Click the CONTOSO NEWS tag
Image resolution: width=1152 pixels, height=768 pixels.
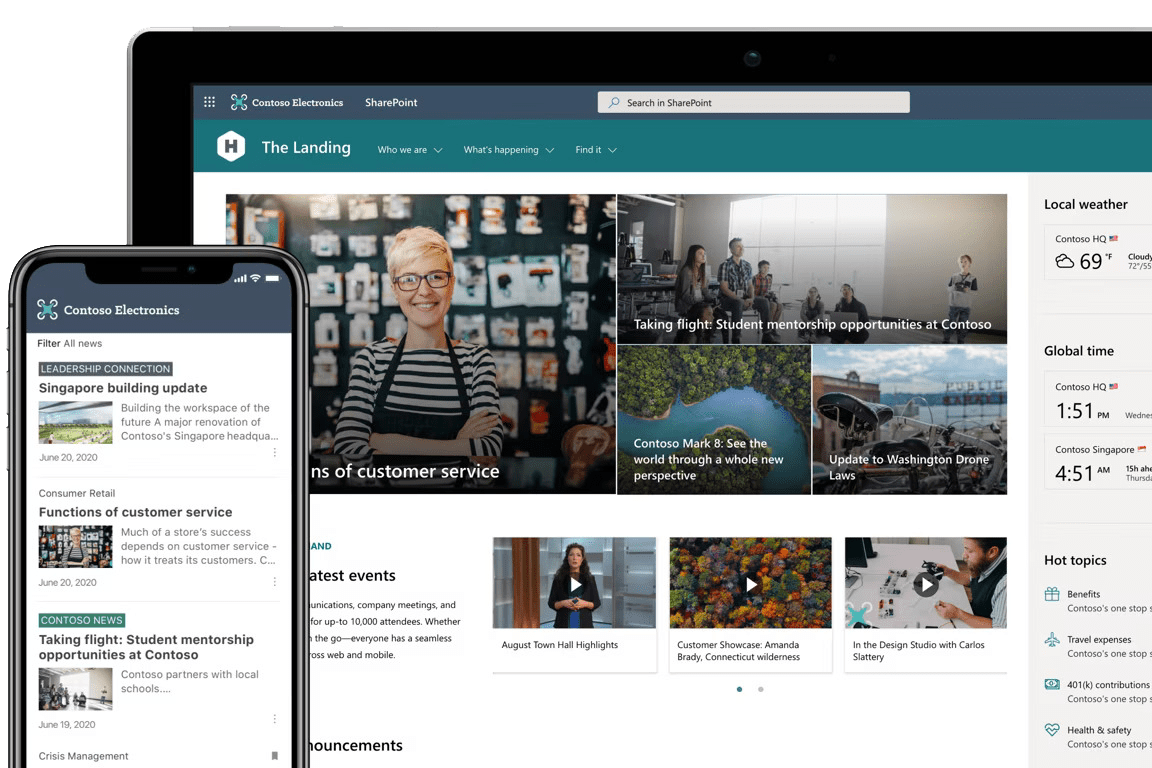82,620
